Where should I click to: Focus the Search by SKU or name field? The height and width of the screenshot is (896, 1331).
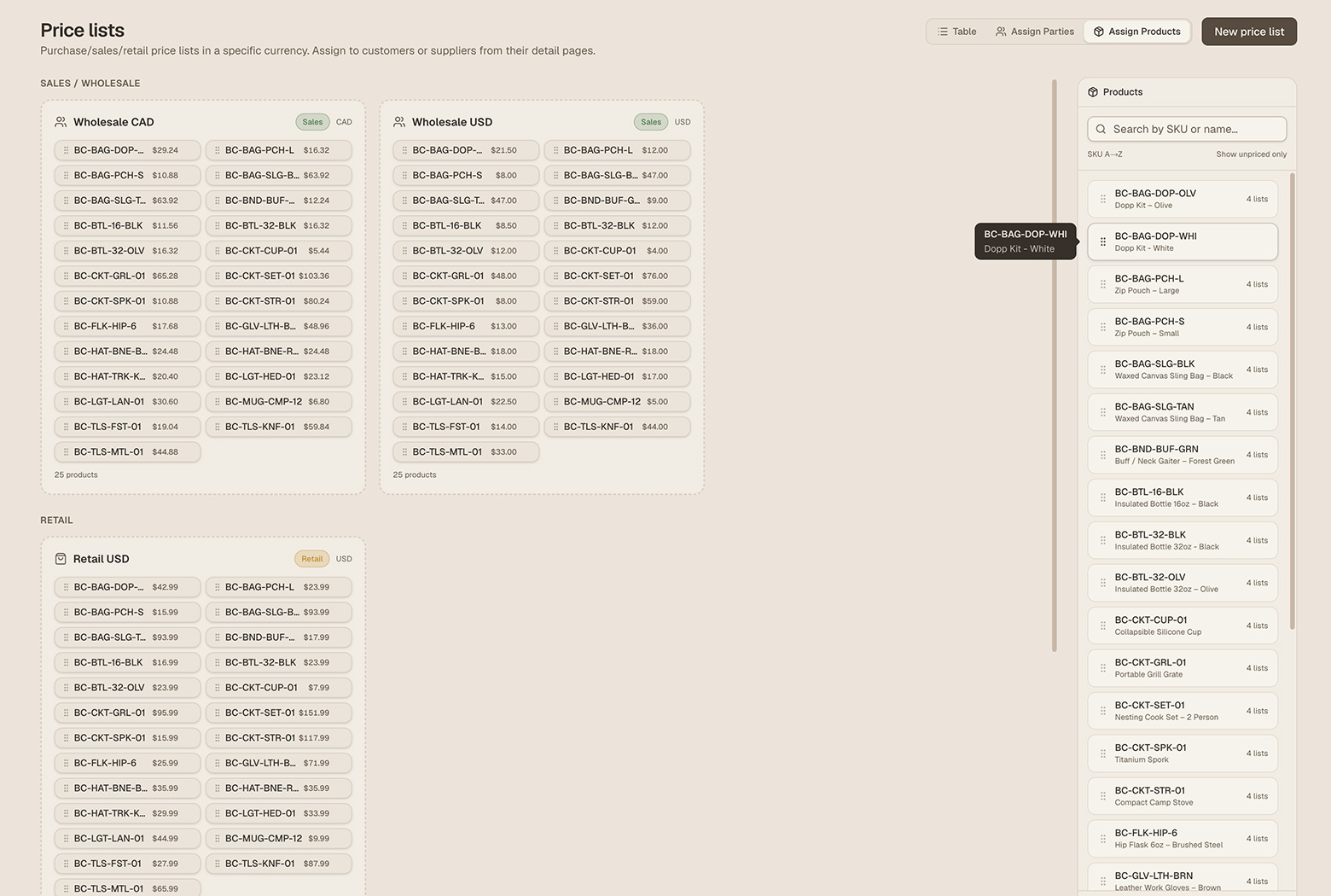[1187, 129]
